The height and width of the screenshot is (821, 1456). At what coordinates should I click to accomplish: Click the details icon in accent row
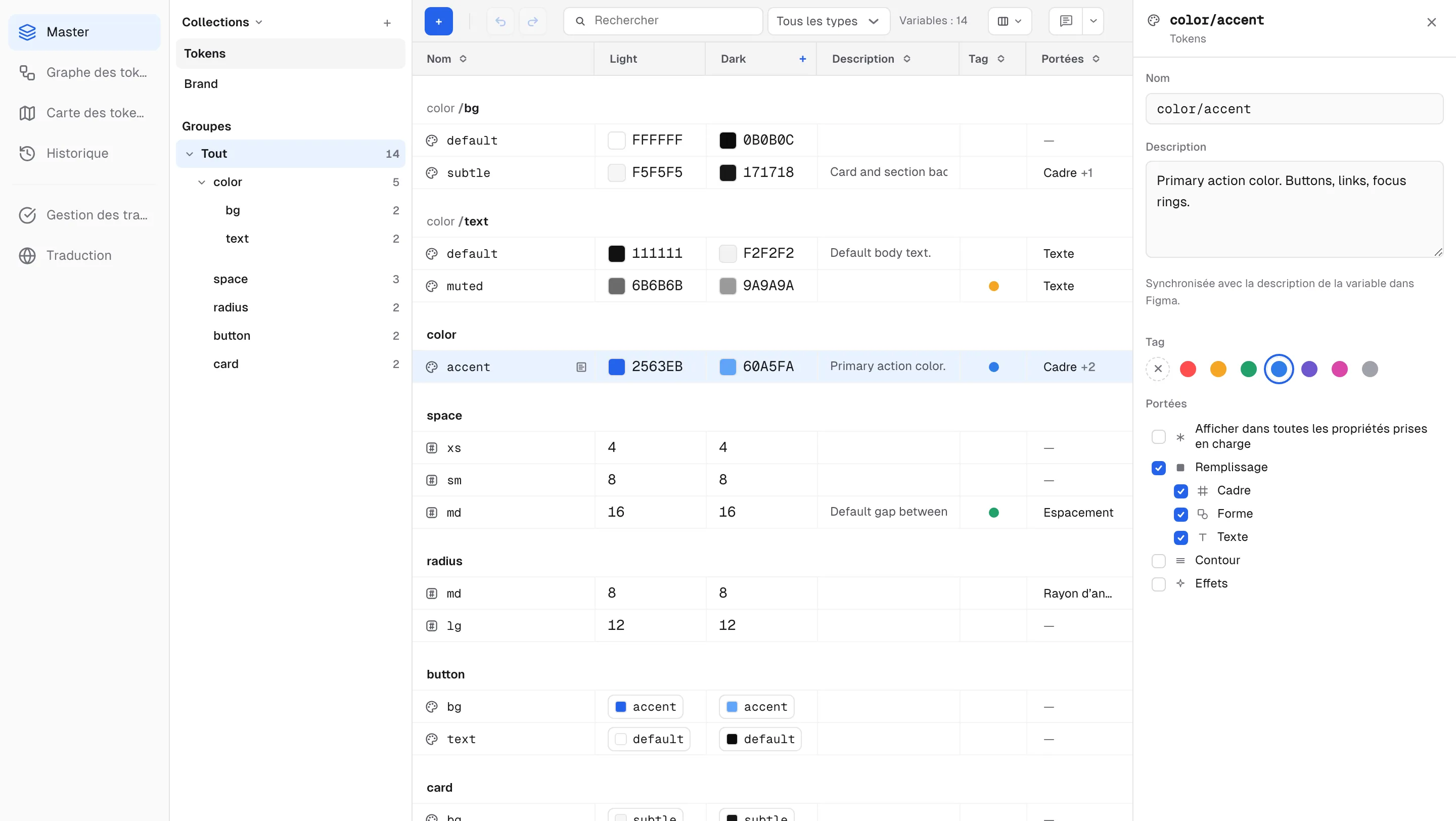point(581,367)
